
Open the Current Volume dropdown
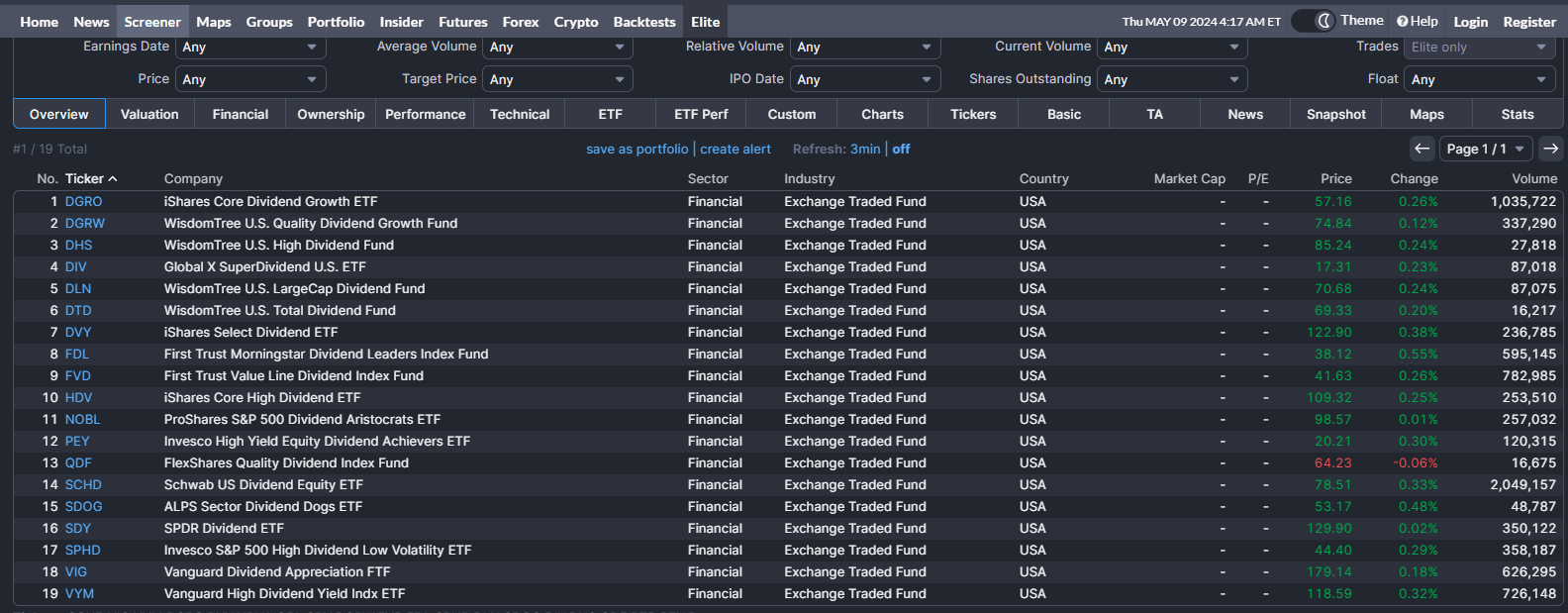[x=1172, y=47]
